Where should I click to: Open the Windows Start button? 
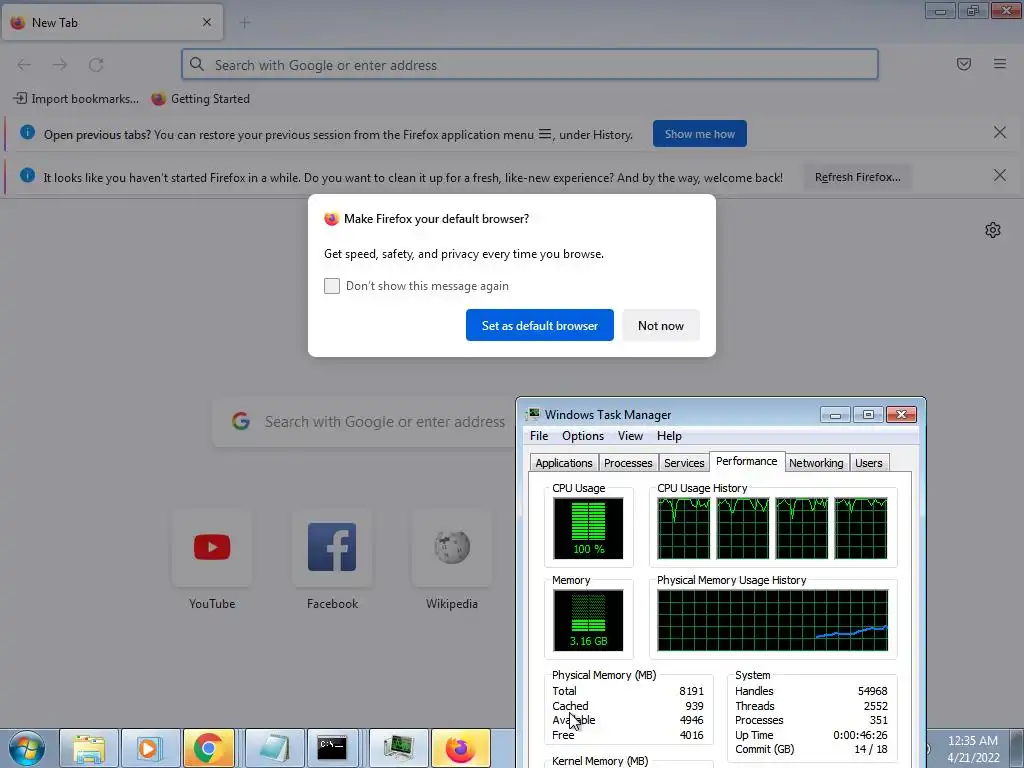(26, 748)
